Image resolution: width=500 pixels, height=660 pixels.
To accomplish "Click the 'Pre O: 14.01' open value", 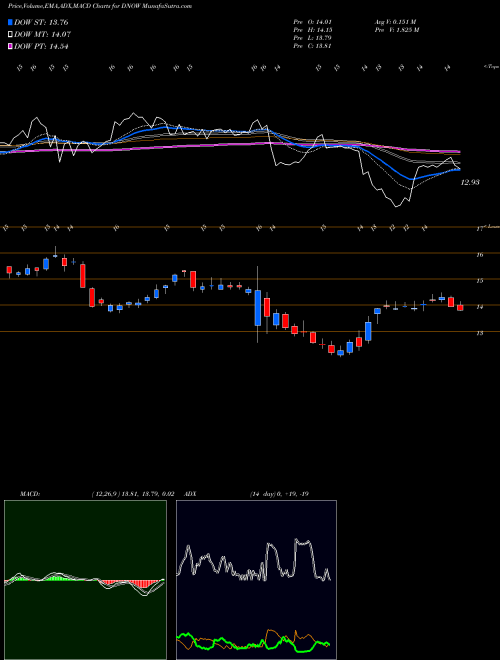I will [x=313, y=21].
